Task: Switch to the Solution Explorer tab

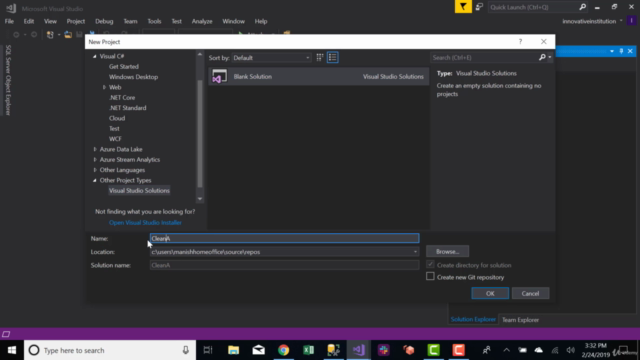Action: tap(473, 319)
